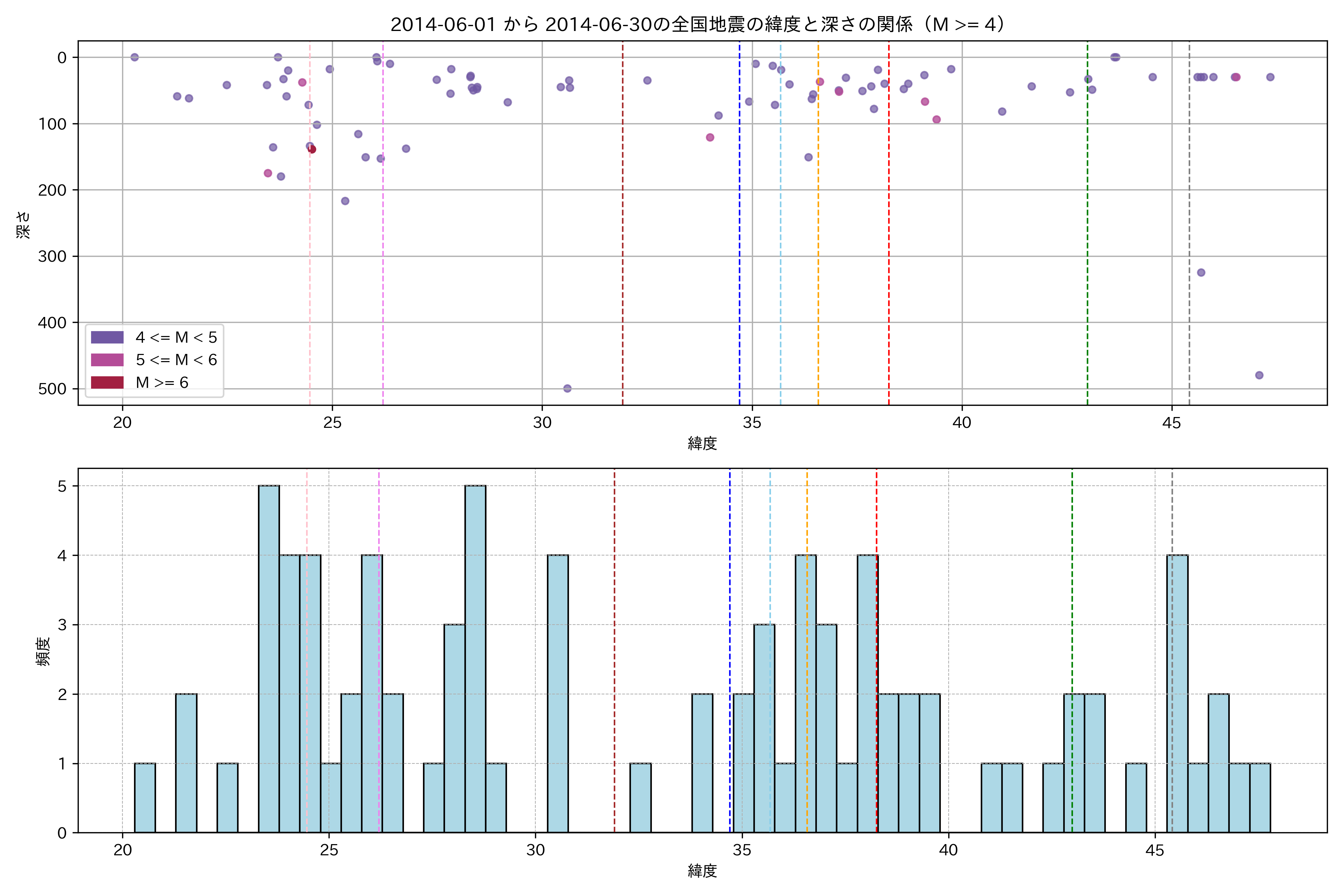Viewport: 1344px width, 896px height.
Task: Click the purple 4 <= M < 5 legend swatch
Action: pyautogui.click(x=107, y=337)
